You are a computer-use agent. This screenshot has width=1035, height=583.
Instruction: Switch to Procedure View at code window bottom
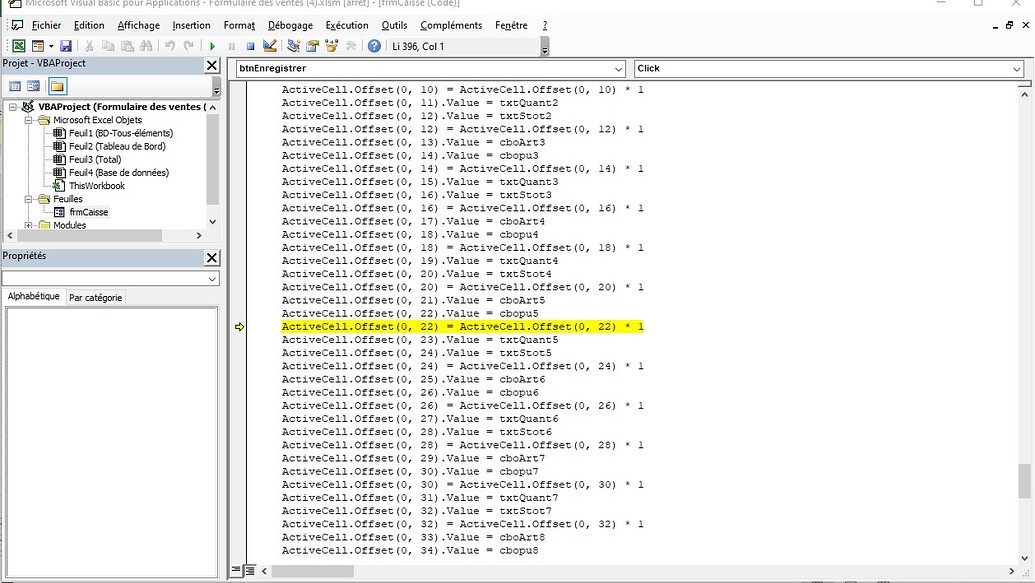(x=237, y=569)
